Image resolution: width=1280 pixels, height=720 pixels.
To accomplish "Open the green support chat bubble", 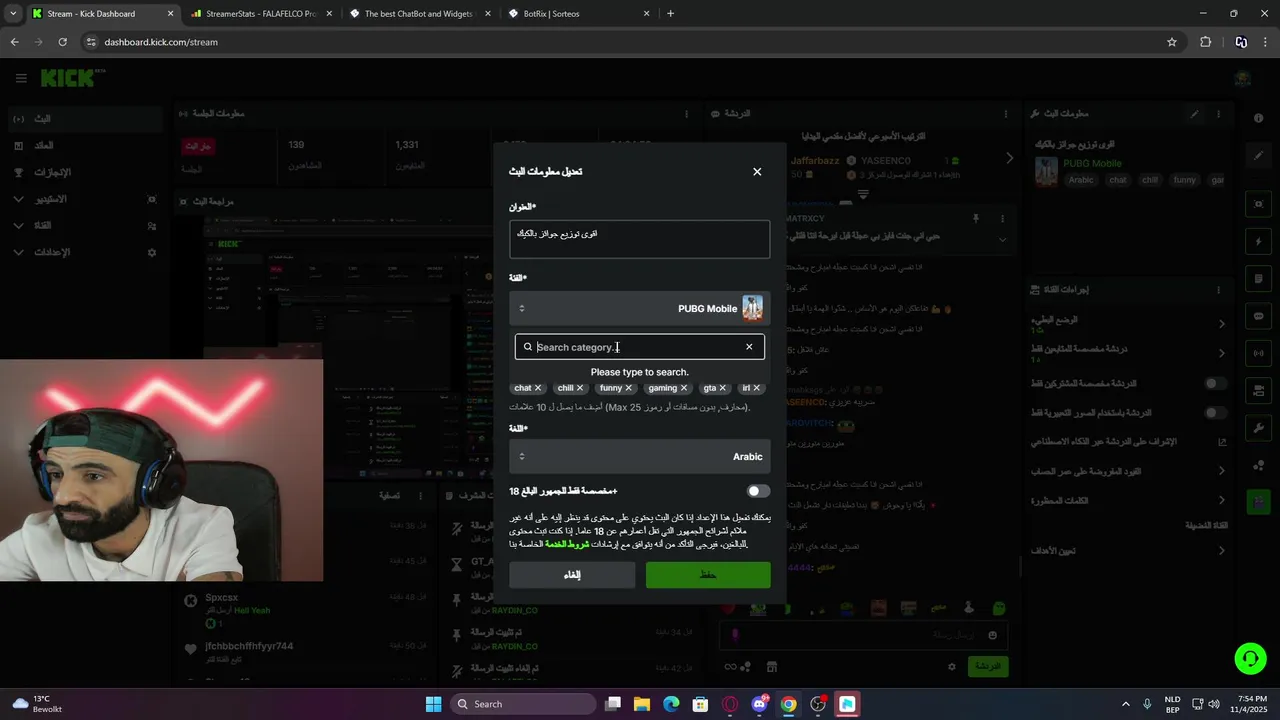I will point(1250,657).
